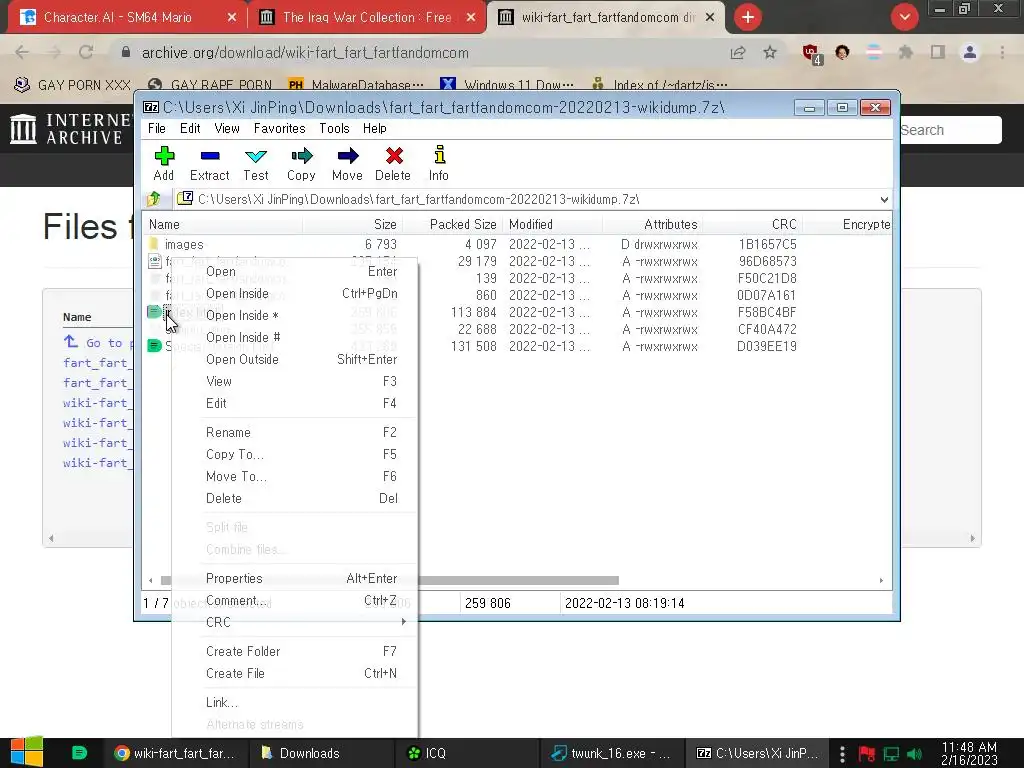Click Go to parent directory link

click(99, 342)
